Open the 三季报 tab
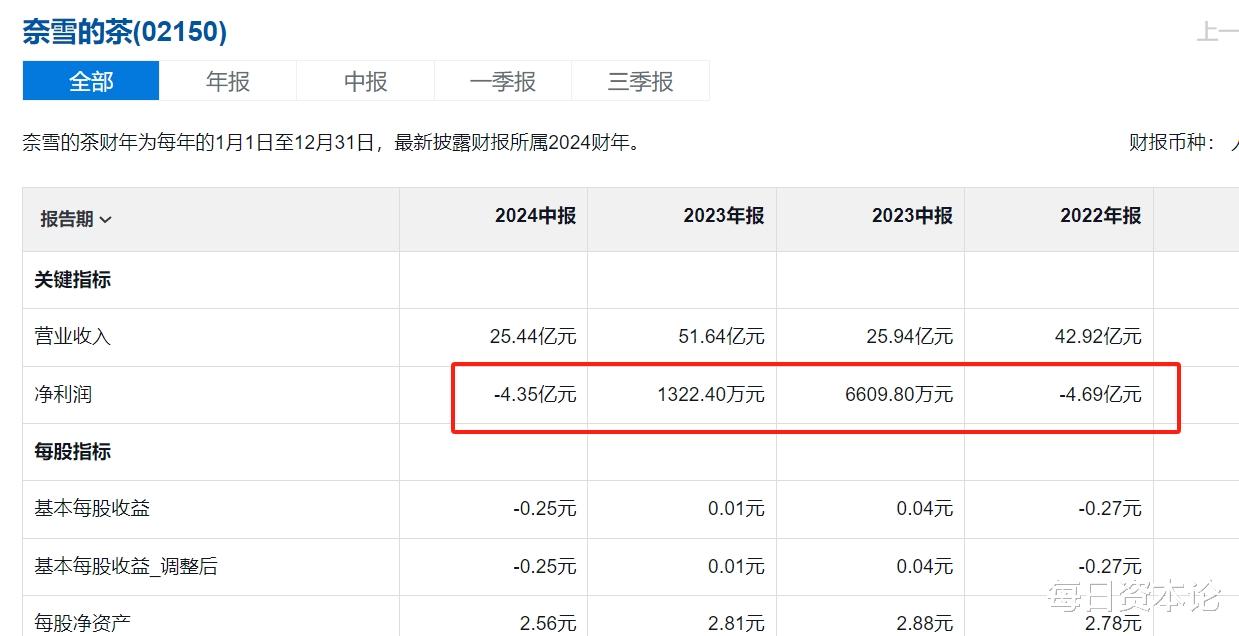Viewport: 1239px width, 636px height. 641,81
